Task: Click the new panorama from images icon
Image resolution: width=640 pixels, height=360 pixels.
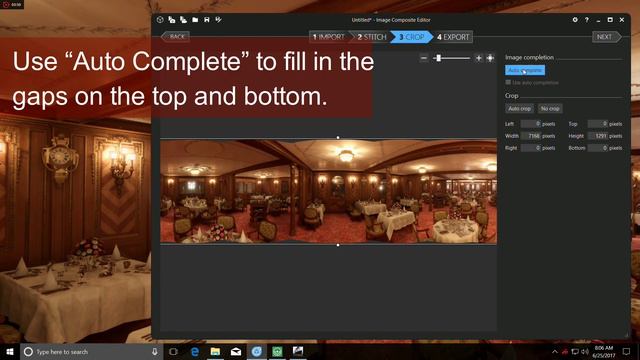Action: click(x=172, y=20)
